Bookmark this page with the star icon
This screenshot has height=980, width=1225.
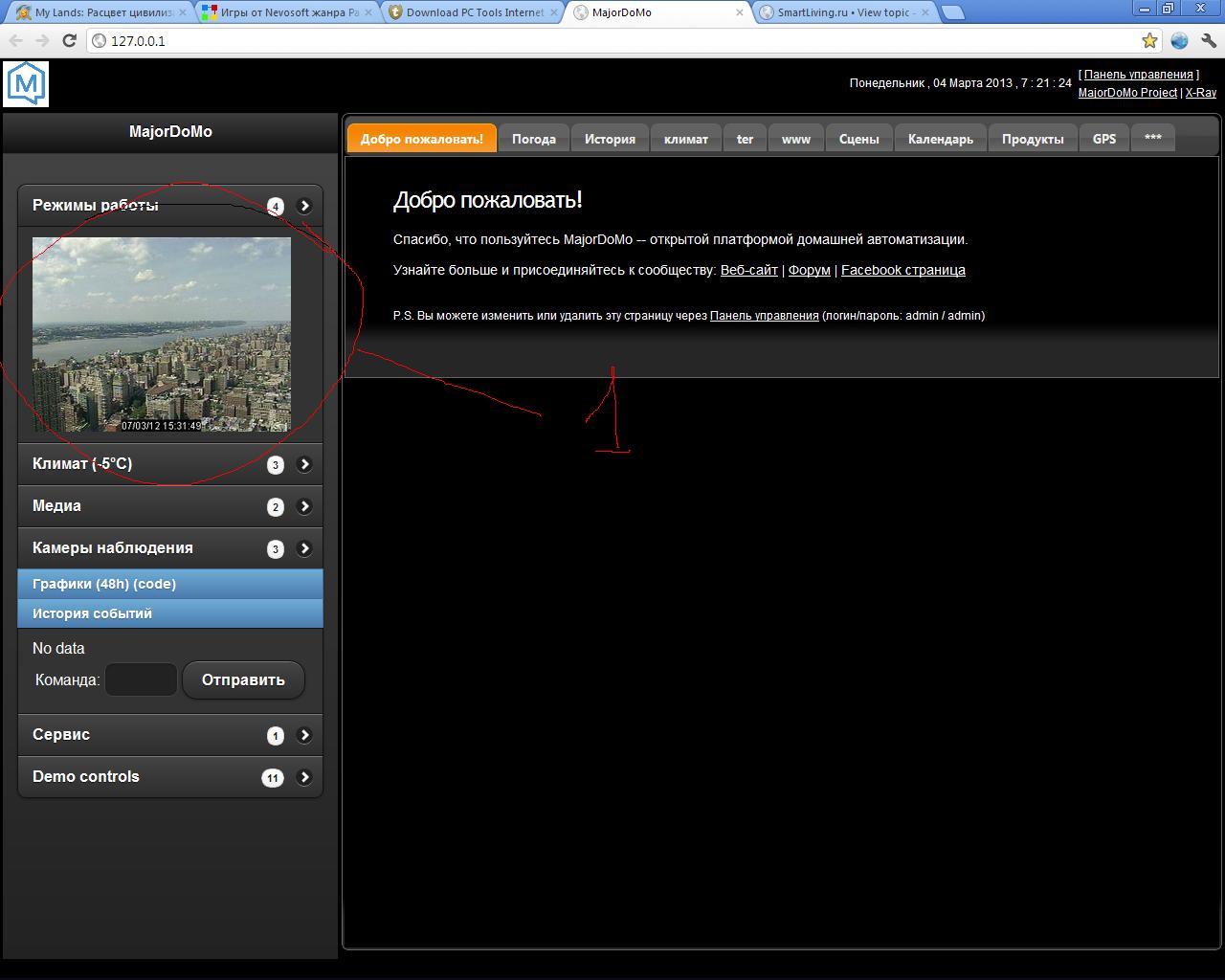[x=1149, y=40]
